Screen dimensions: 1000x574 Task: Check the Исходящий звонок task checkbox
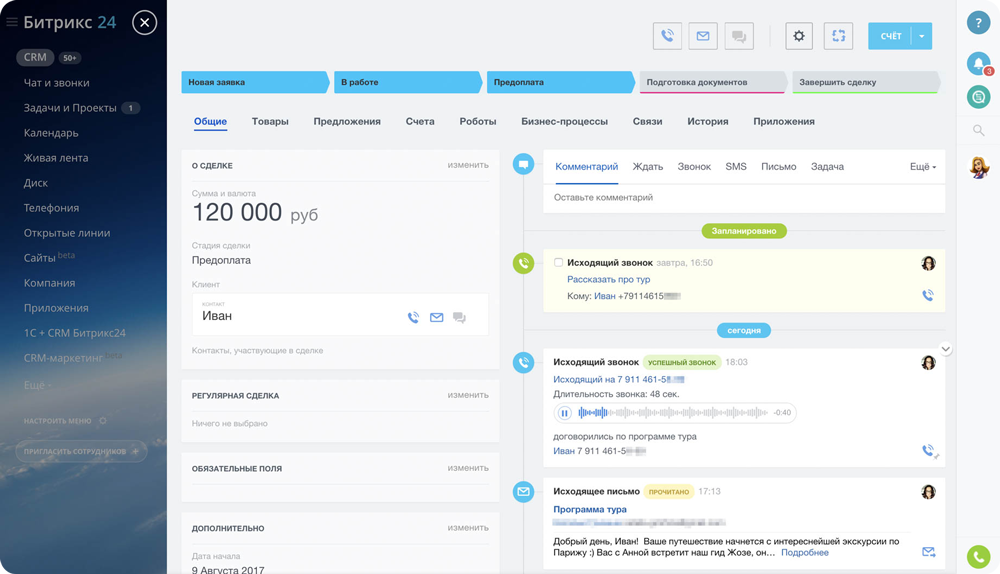click(558, 262)
